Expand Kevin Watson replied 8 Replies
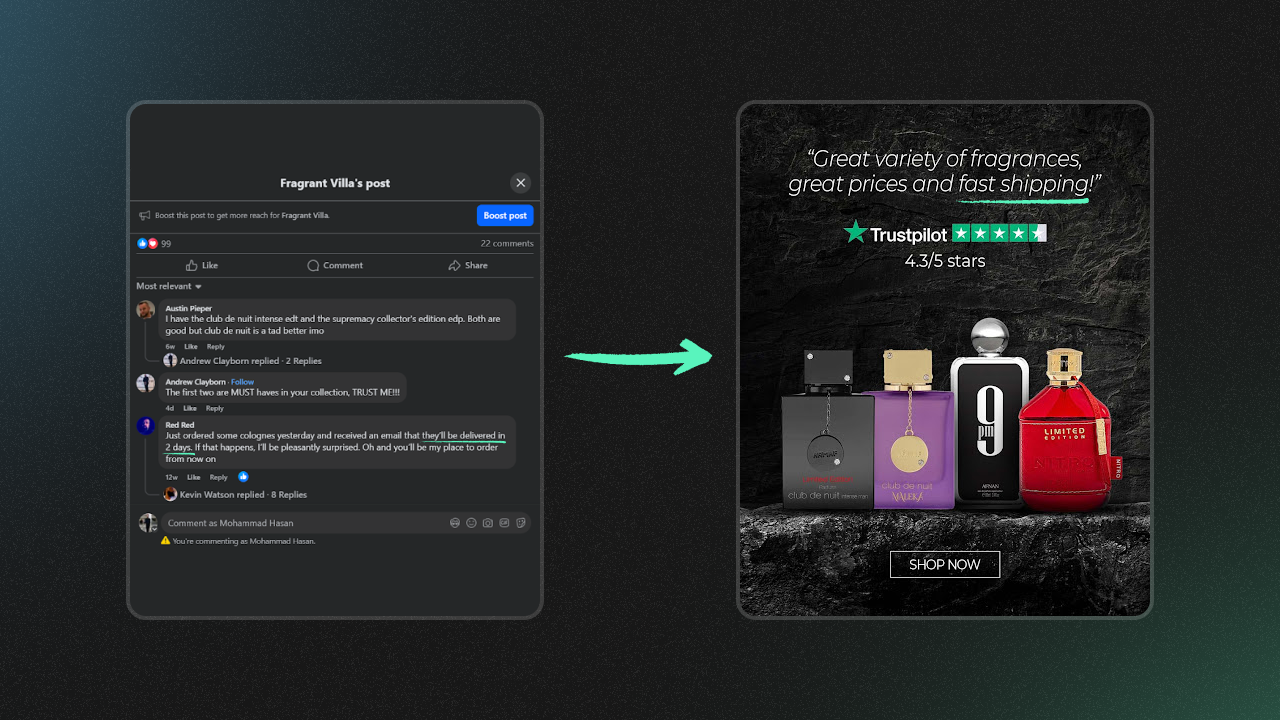 pos(243,495)
